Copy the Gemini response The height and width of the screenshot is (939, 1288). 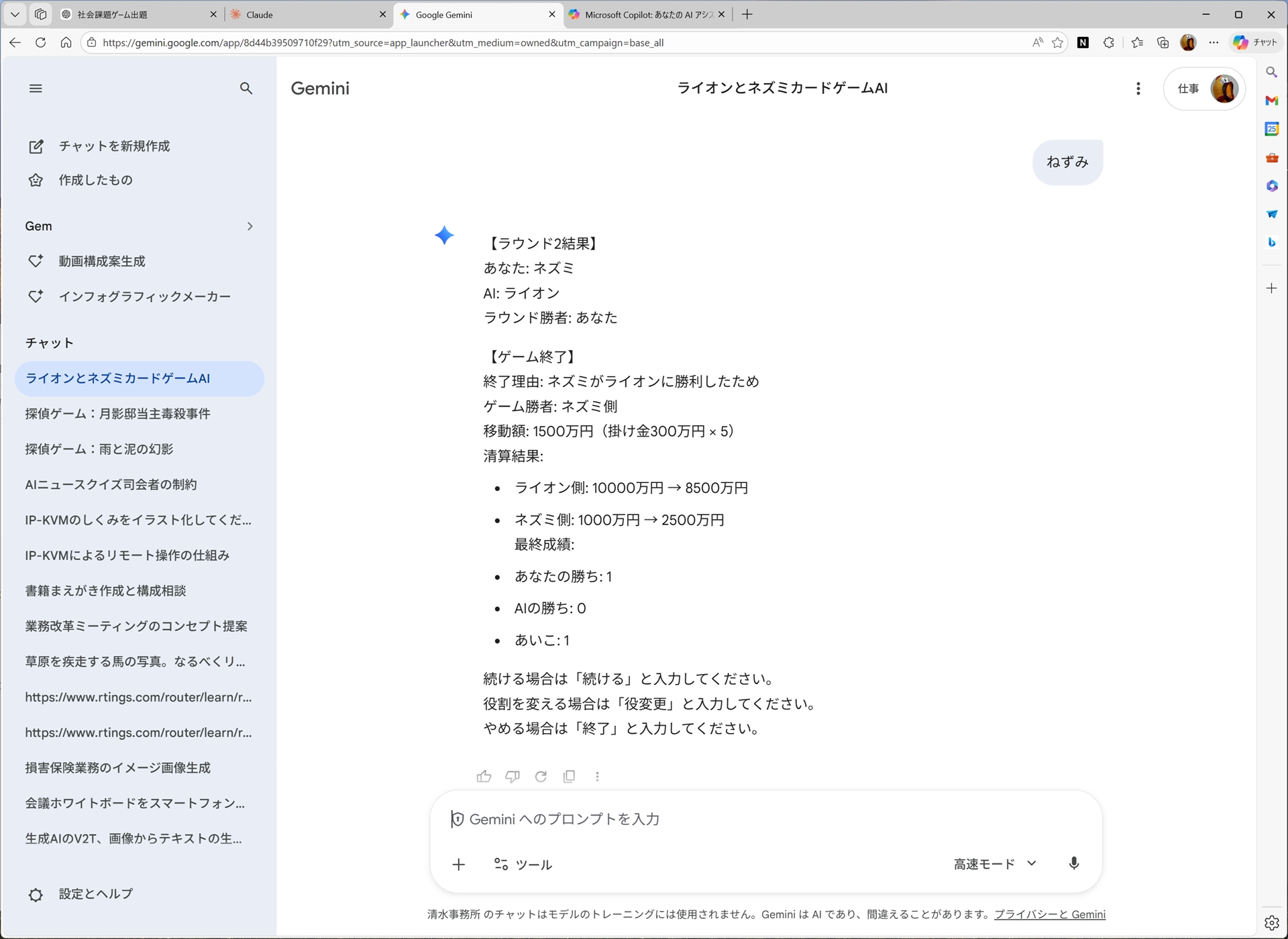coord(570,776)
